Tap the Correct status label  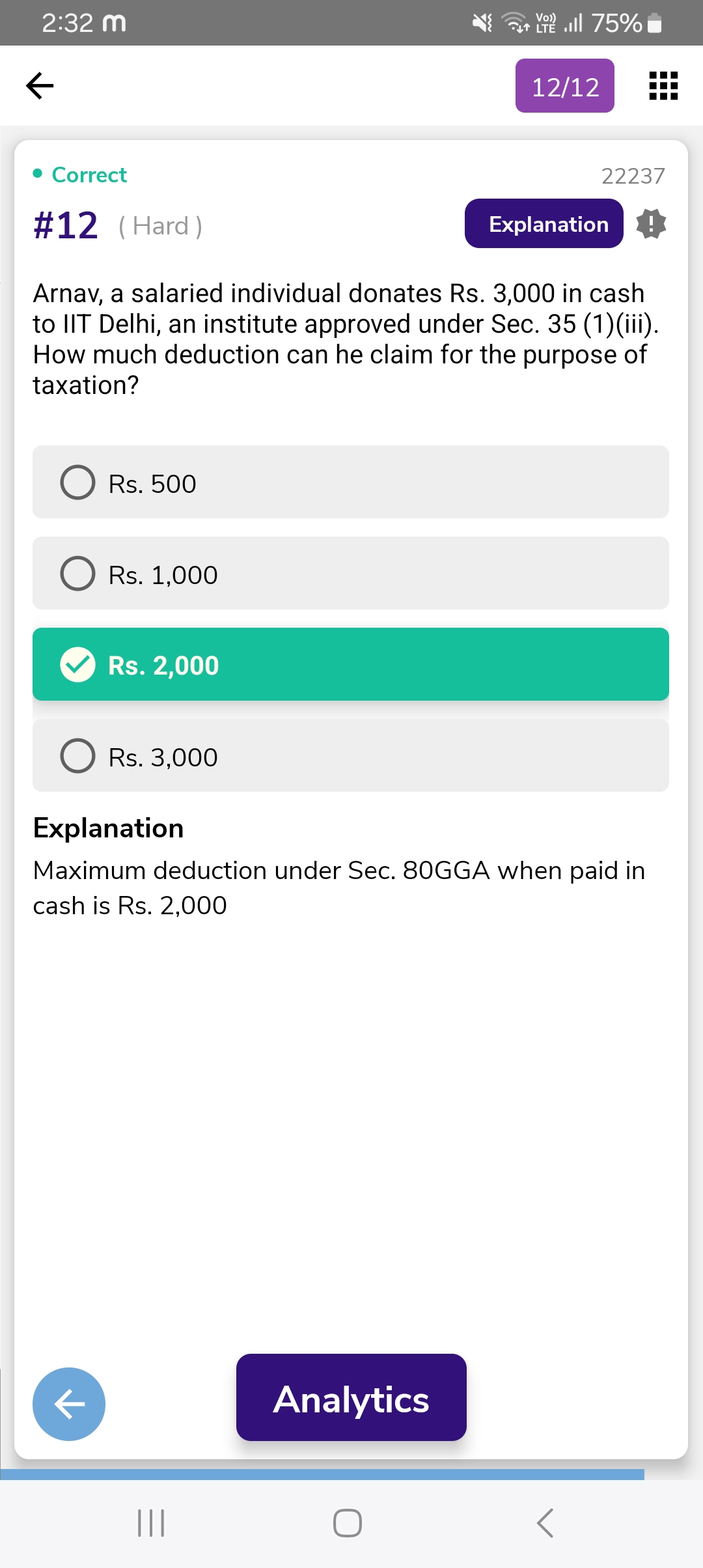89,175
